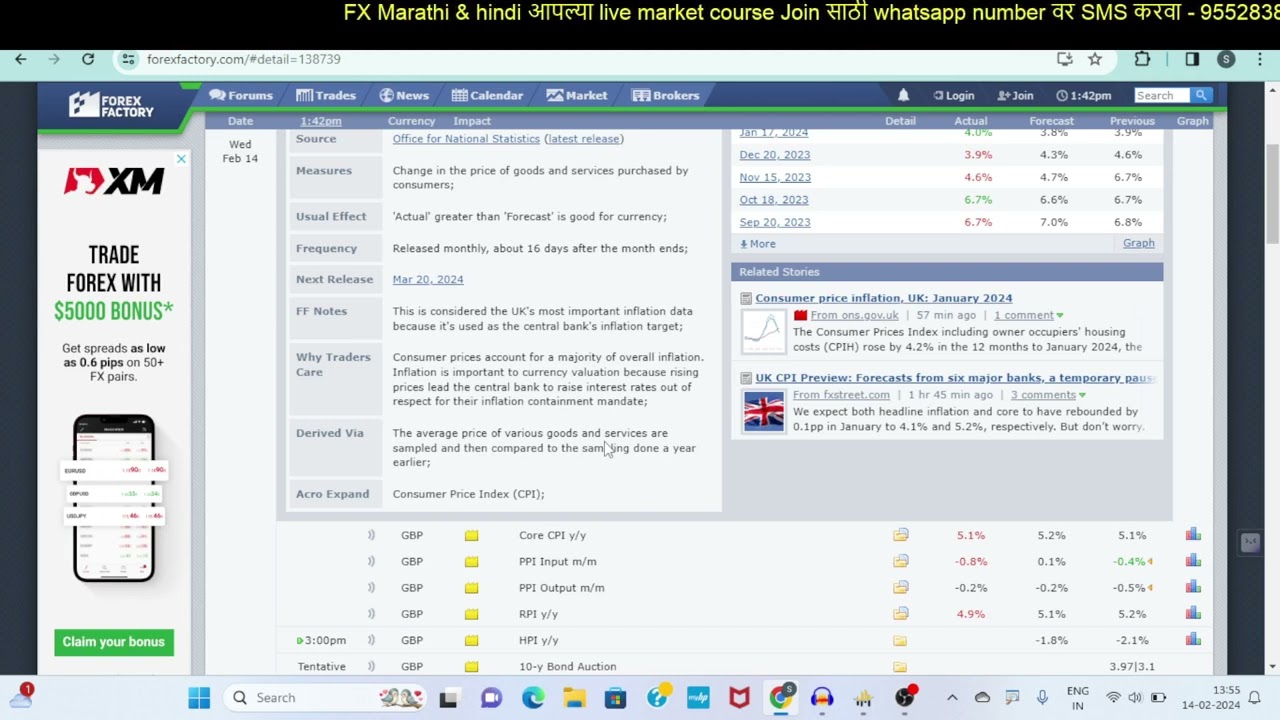Go to the Brokers menu tab
1280x720 pixels.
(666, 95)
